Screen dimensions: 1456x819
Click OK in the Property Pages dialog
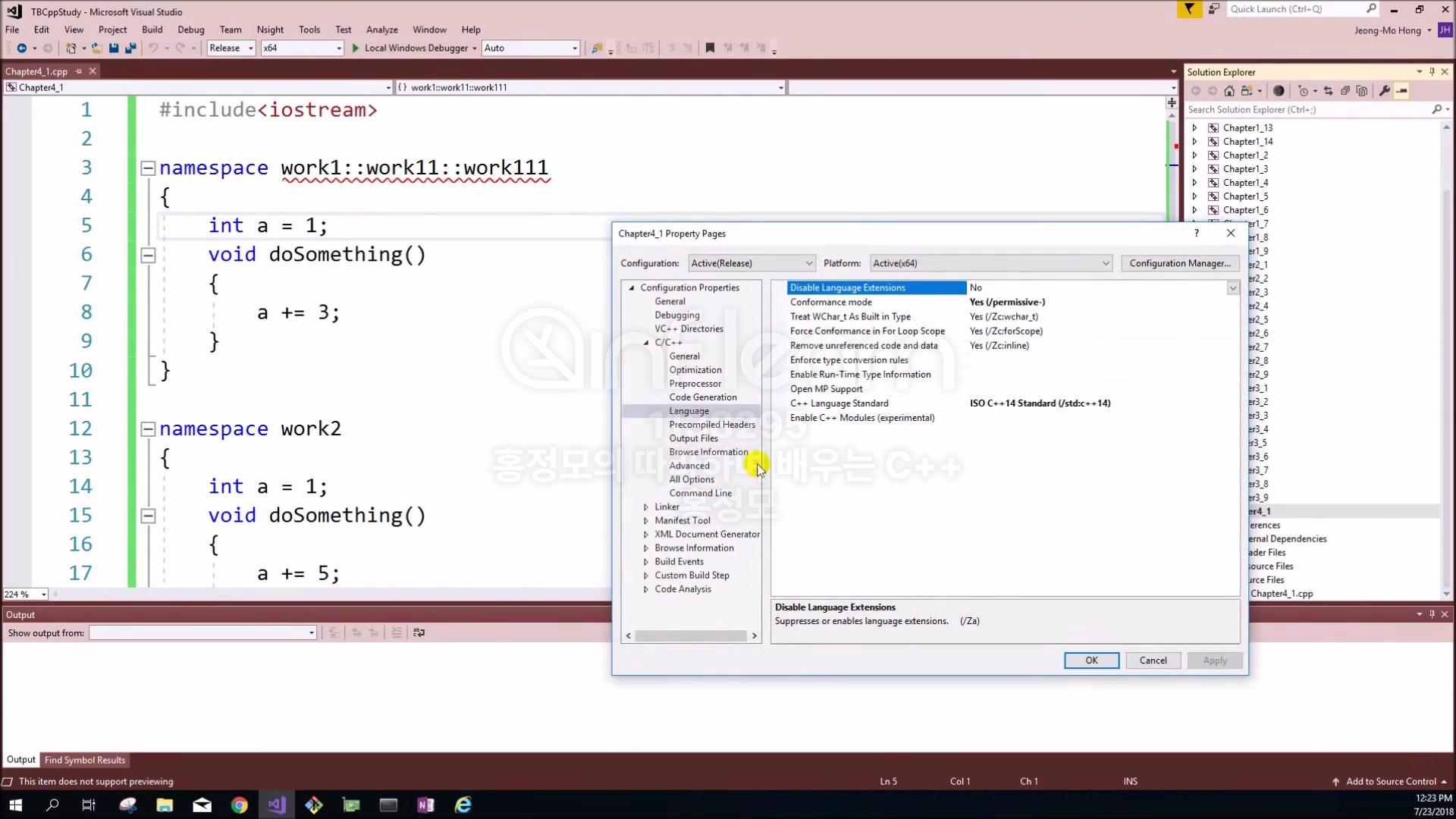tap(1091, 661)
